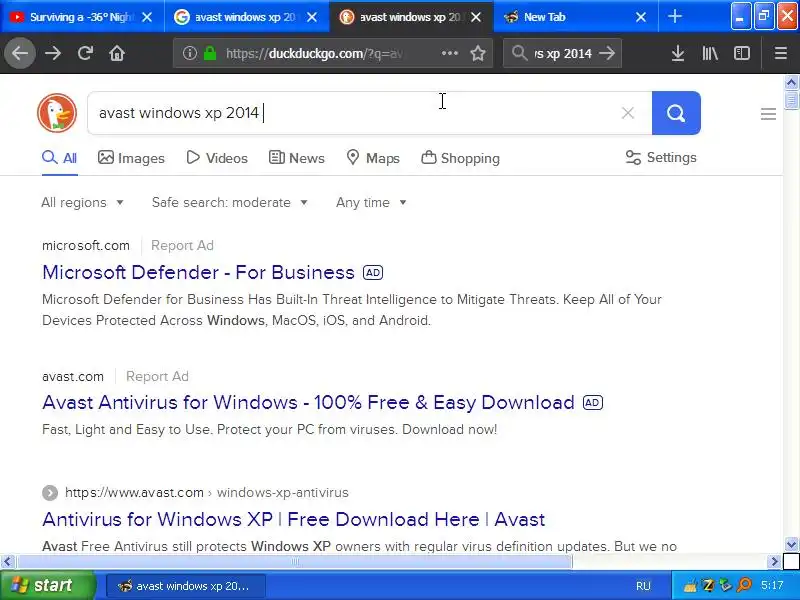The width and height of the screenshot is (800, 600).
Task: Go back to the previous page
Action: coord(20,53)
